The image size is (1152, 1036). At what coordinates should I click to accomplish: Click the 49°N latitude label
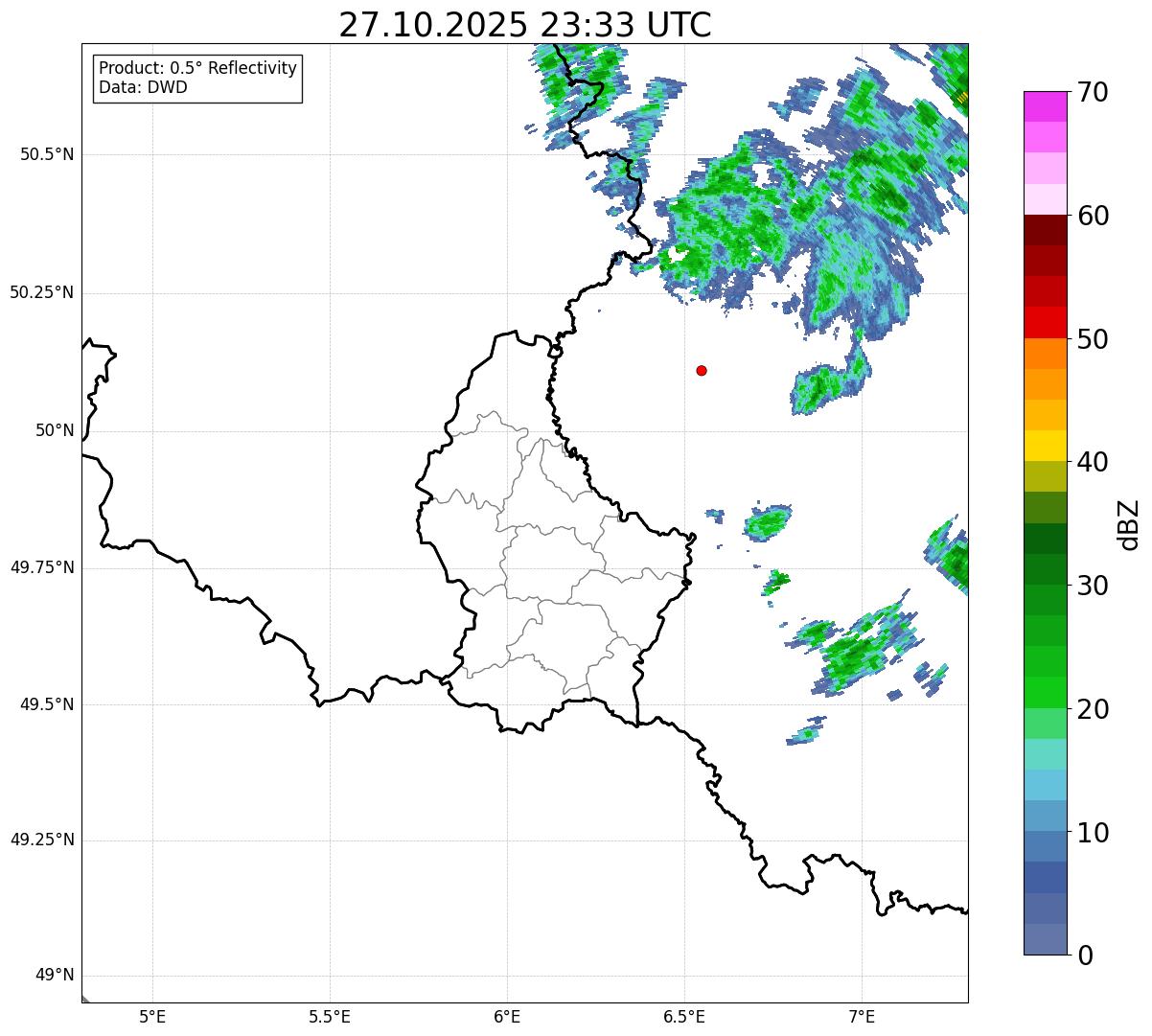point(55,975)
